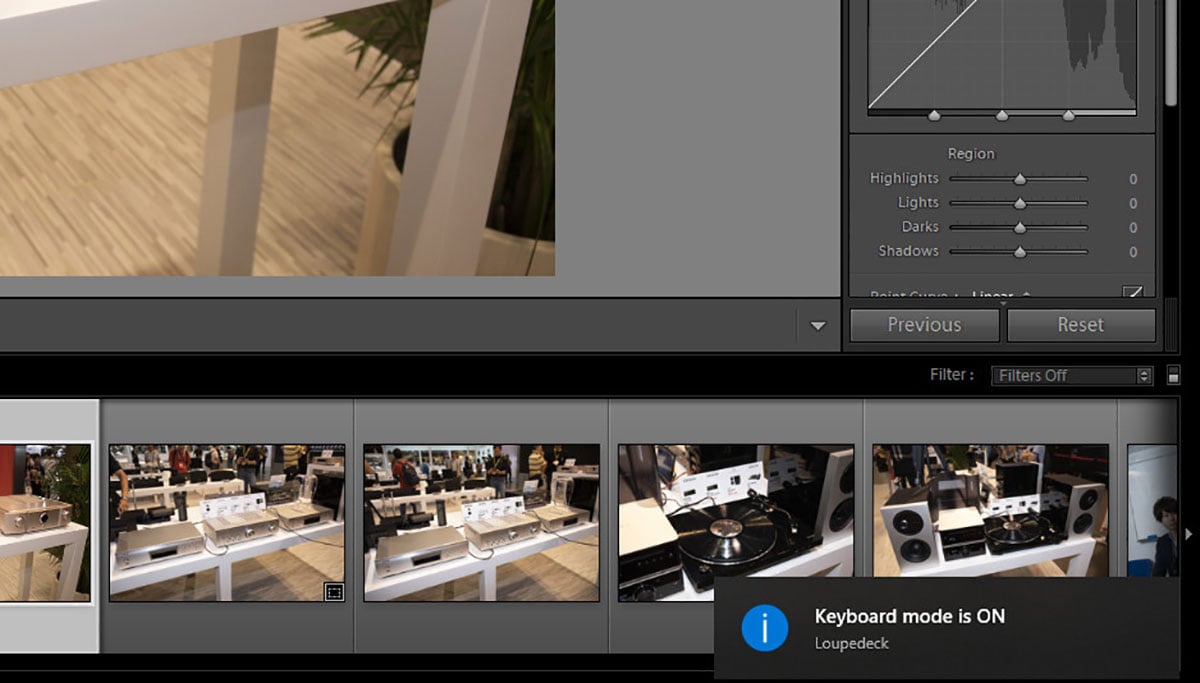Screen dimensions: 1200x683
Task: Click the Highlights slider handle
Action: click(x=1020, y=180)
